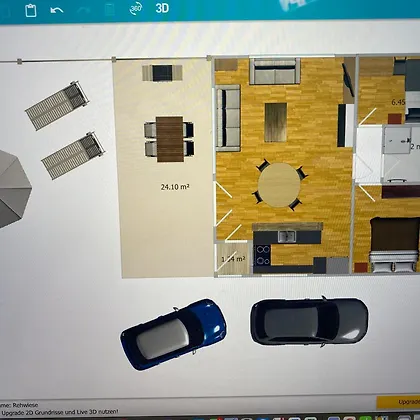420x420 pixels.
Task: Select the two-seat sofa at top wall
Action: coord(275,71)
